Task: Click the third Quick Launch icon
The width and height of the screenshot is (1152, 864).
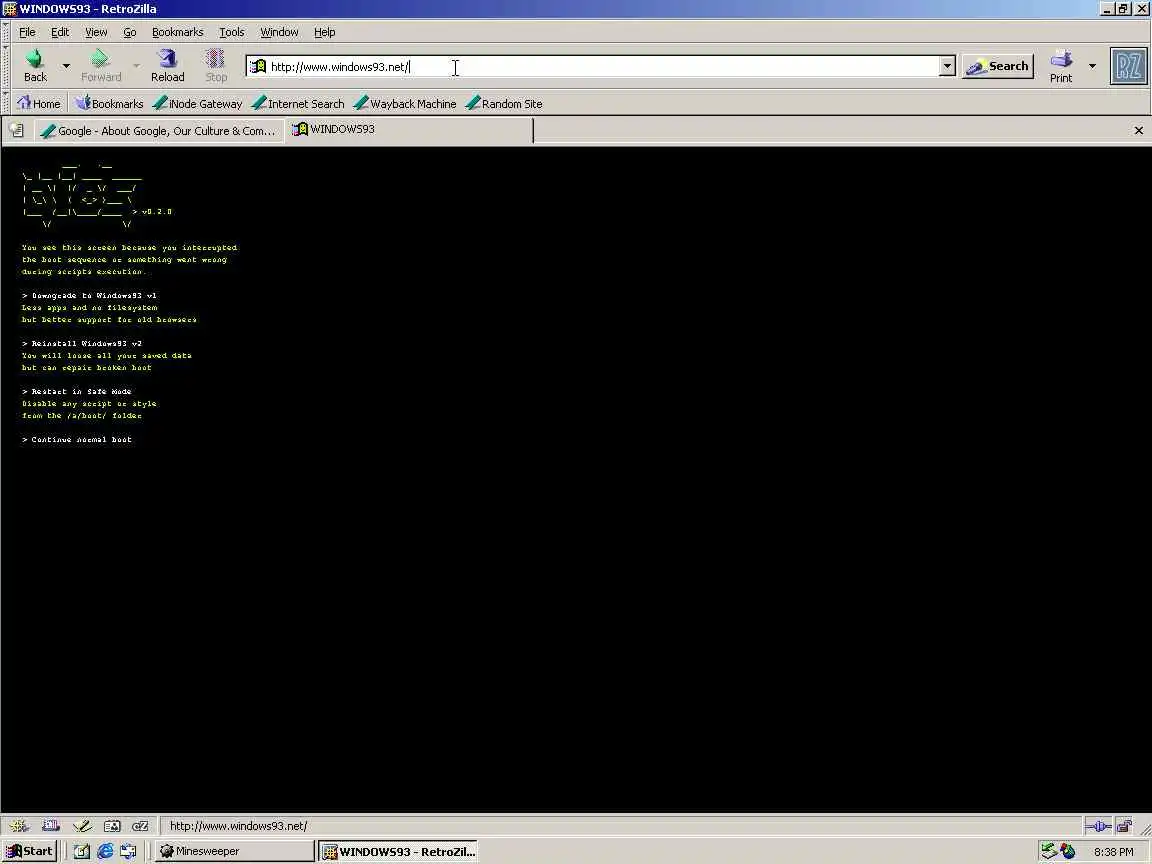Action: point(129,852)
